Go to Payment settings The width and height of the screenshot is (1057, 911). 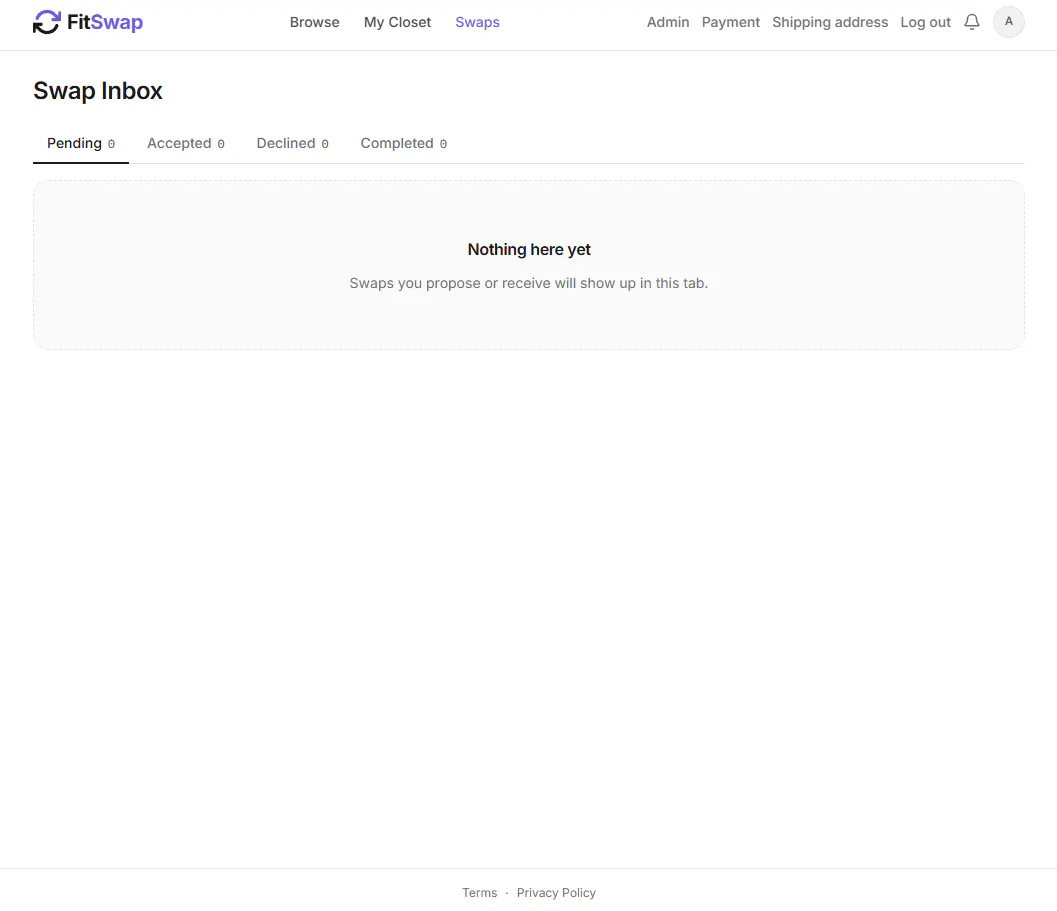pos(731,22)
